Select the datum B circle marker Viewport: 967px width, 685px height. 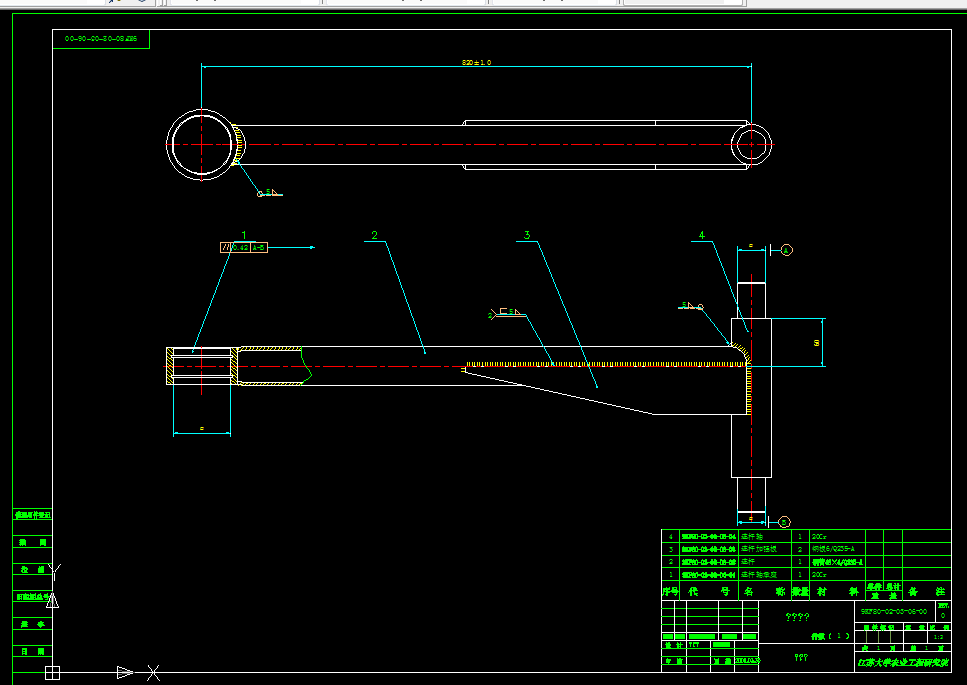[x=784, y=522]
